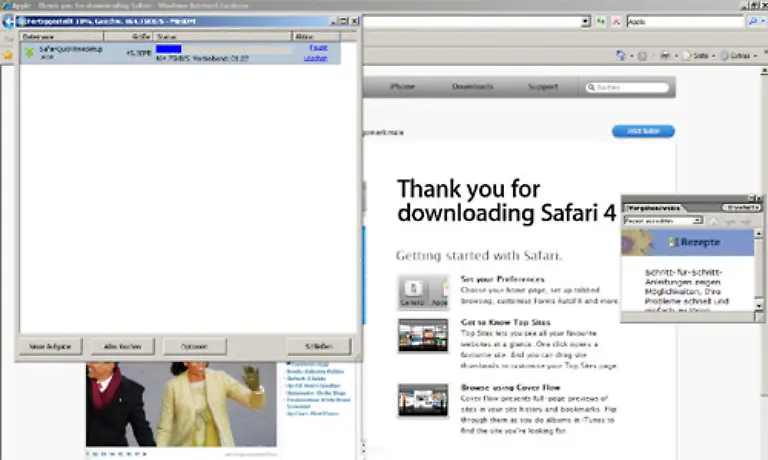768x460 pixels.
Task: Open the Support tab on Apple navigation
Action: pos(543,87)
